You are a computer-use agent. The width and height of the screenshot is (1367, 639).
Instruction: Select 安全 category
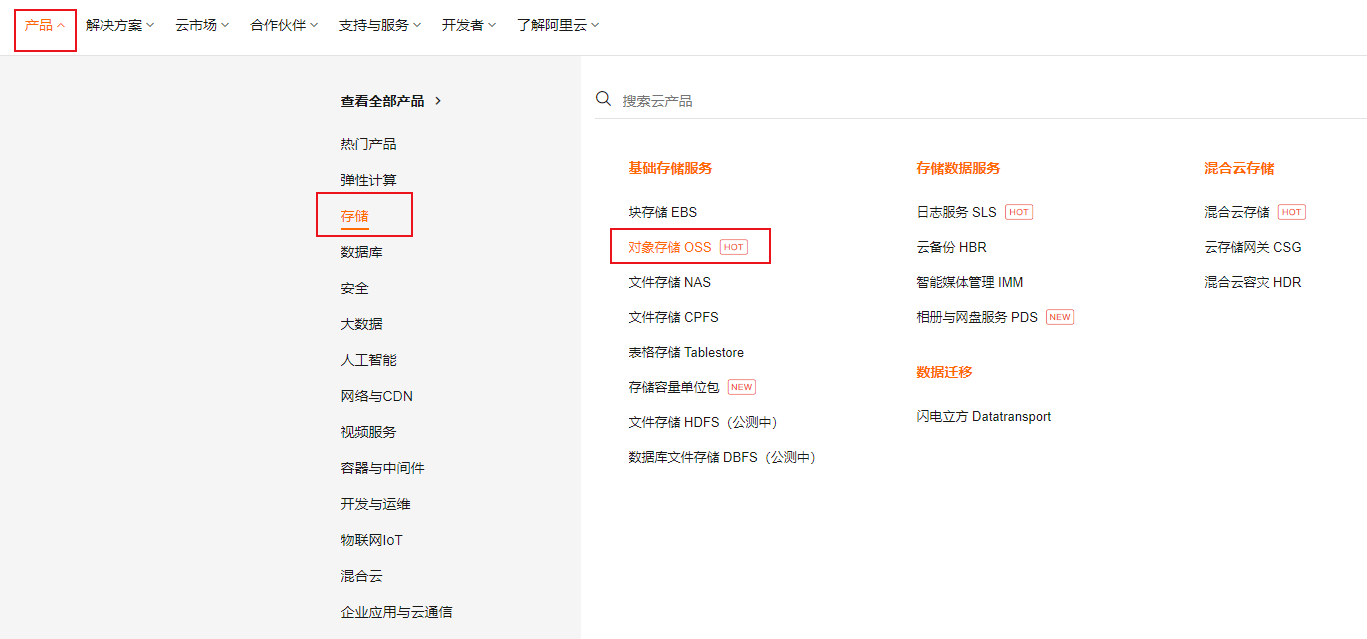tap(354, 288)
